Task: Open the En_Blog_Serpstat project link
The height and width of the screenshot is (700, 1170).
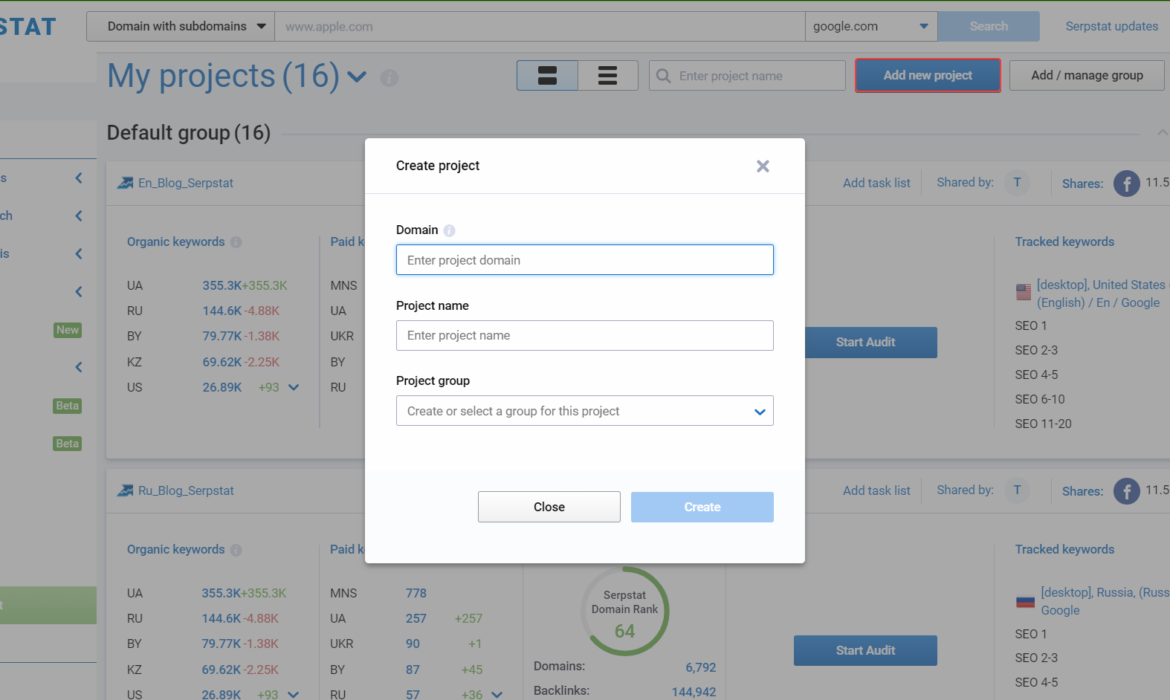Action: [x=186, y=183]
